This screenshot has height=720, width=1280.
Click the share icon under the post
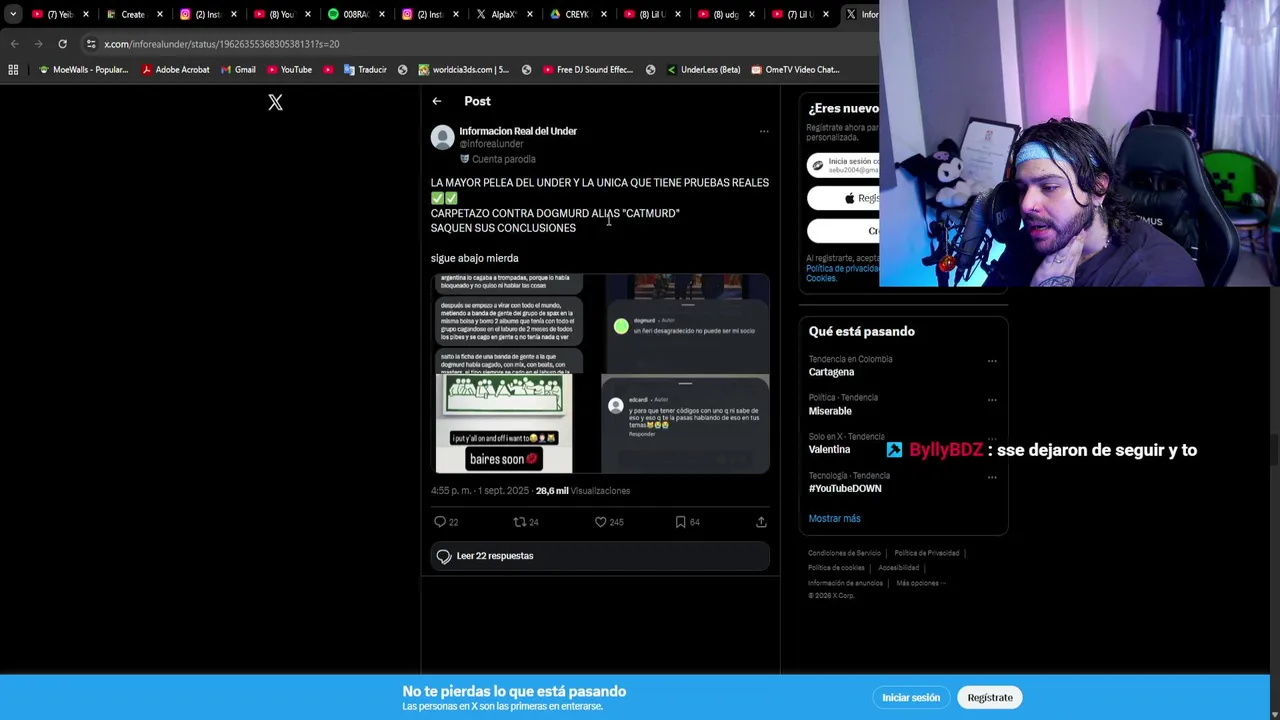coord(761,522)
